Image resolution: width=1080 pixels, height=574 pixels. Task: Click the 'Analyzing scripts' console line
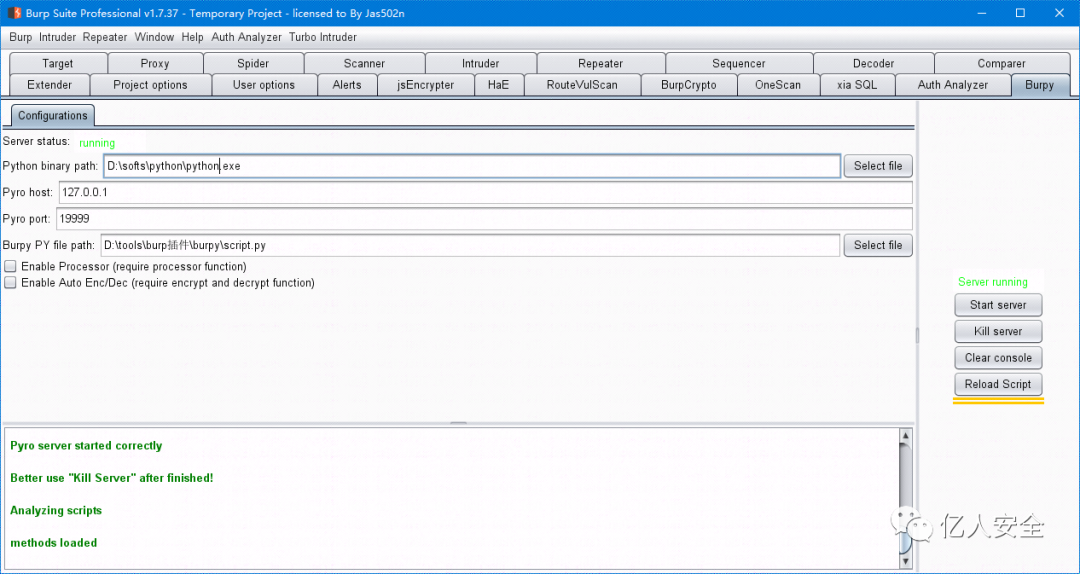point(56,510)
